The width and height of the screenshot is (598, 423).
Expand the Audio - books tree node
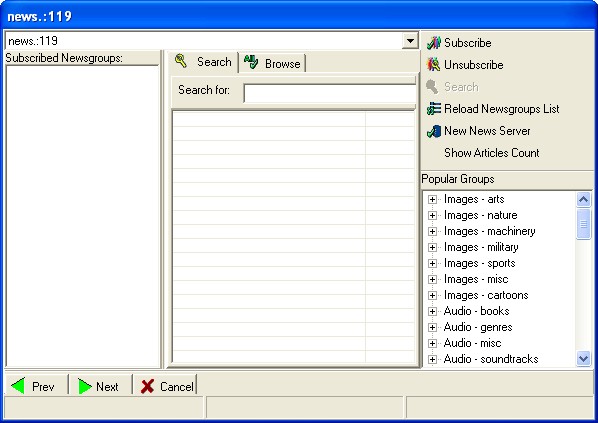tap(432, 311)
